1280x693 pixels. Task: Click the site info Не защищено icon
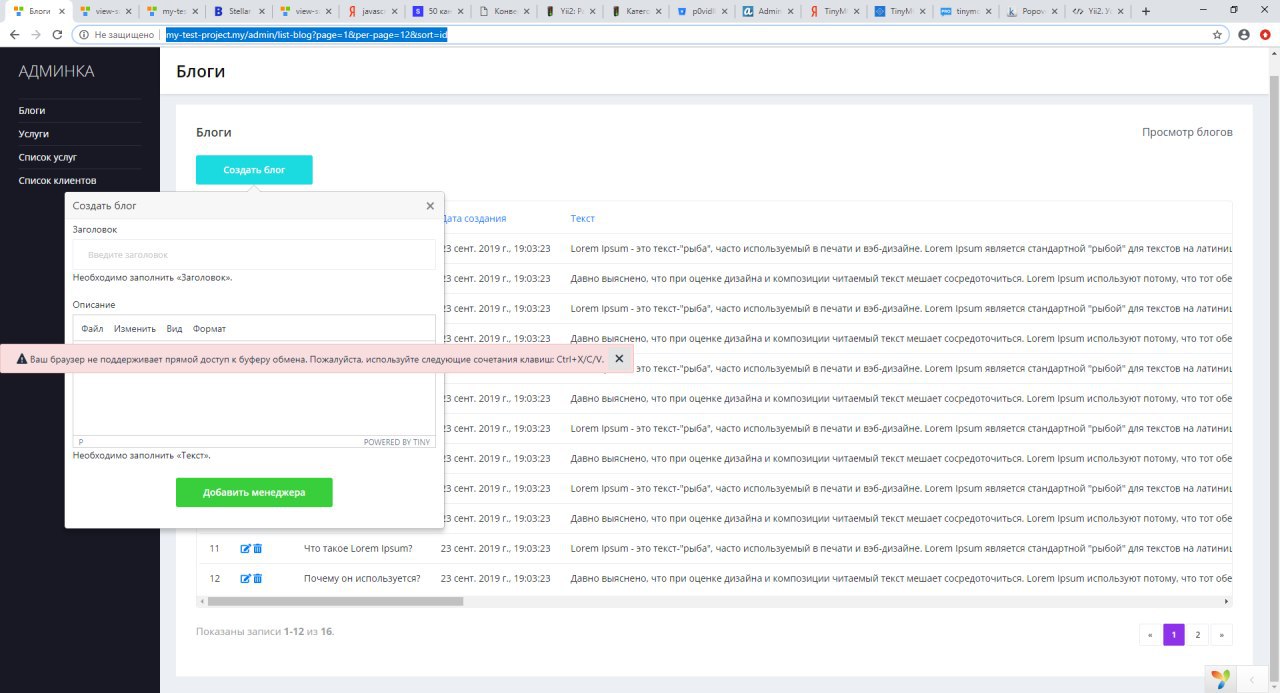click(84, 34)
